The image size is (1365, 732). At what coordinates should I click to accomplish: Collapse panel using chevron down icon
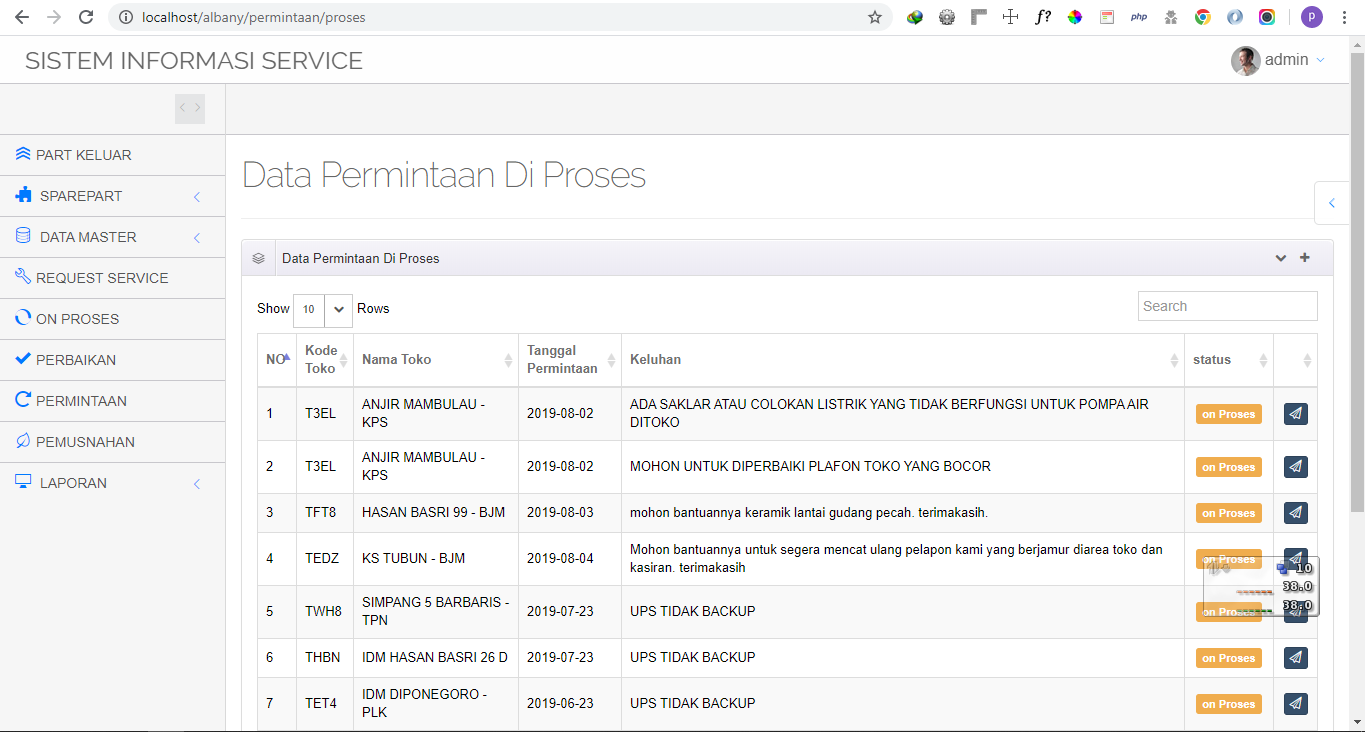tap(1280, 258)
